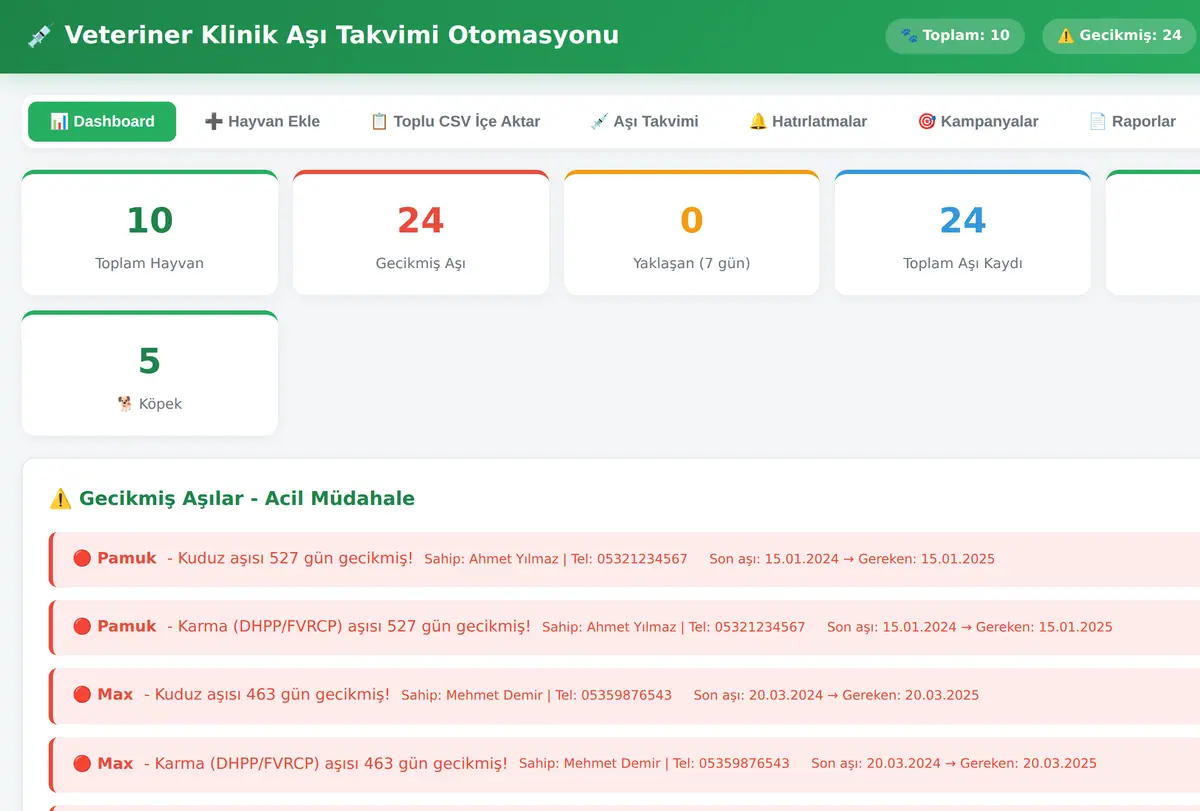Click the syringe icon in header title

(40, 36)
